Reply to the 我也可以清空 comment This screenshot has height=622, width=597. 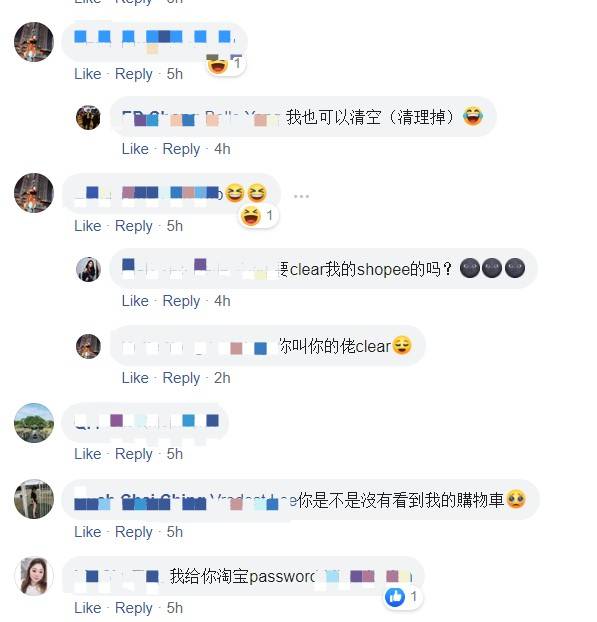point(181,149)
